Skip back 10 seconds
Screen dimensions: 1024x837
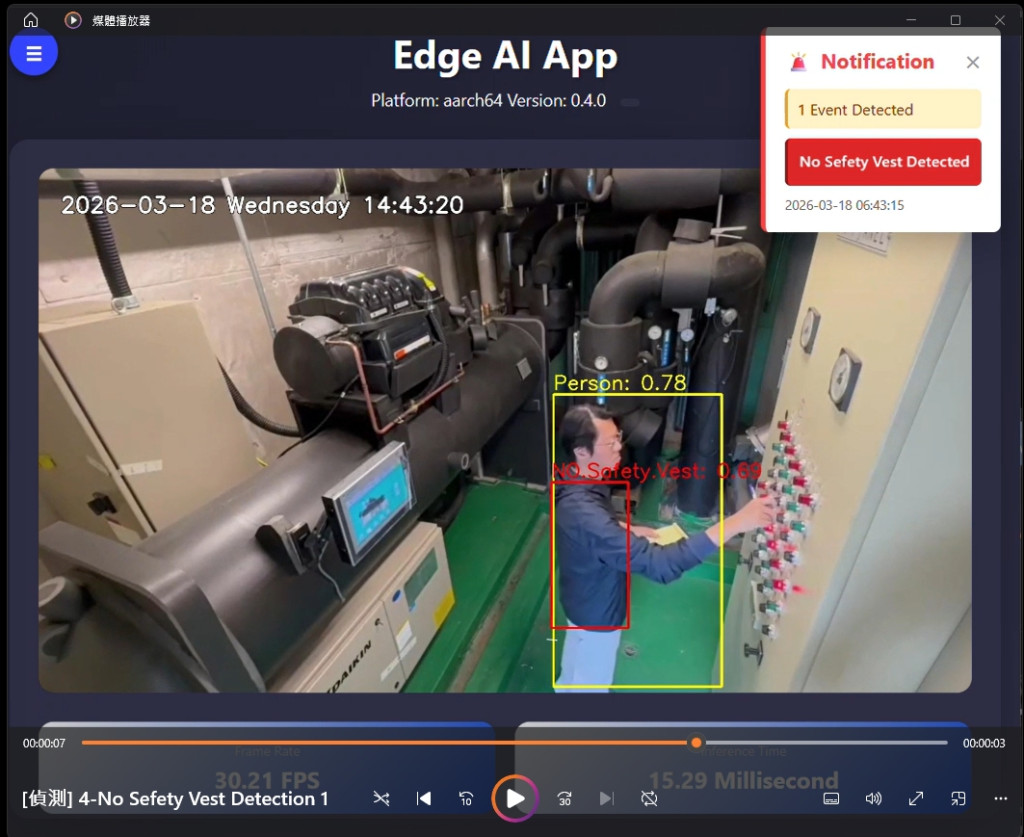466,798
